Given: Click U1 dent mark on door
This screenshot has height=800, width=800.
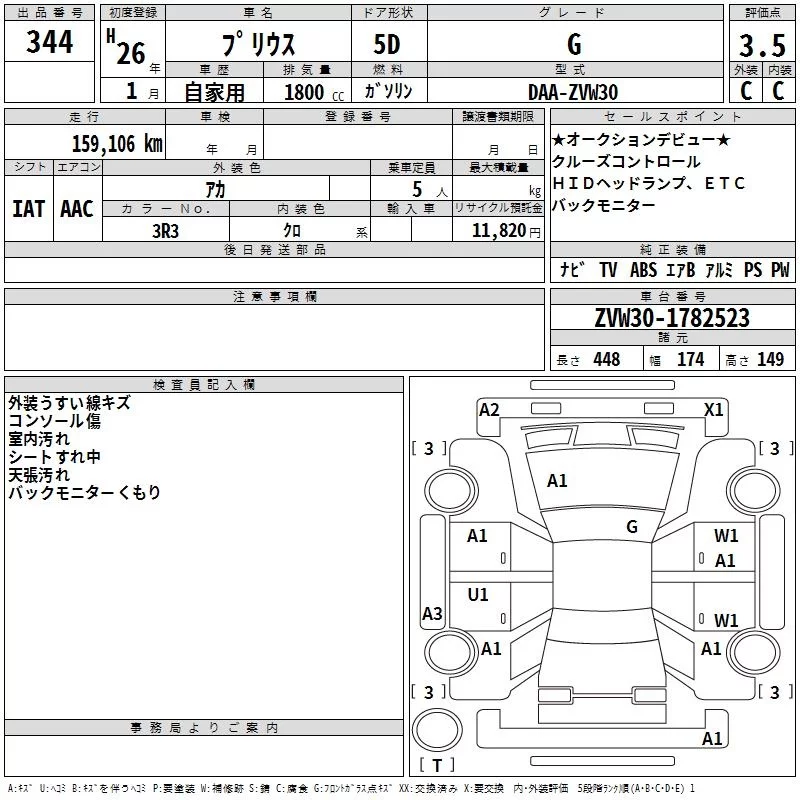Looking at the screenshot, I should pos(478,594).
